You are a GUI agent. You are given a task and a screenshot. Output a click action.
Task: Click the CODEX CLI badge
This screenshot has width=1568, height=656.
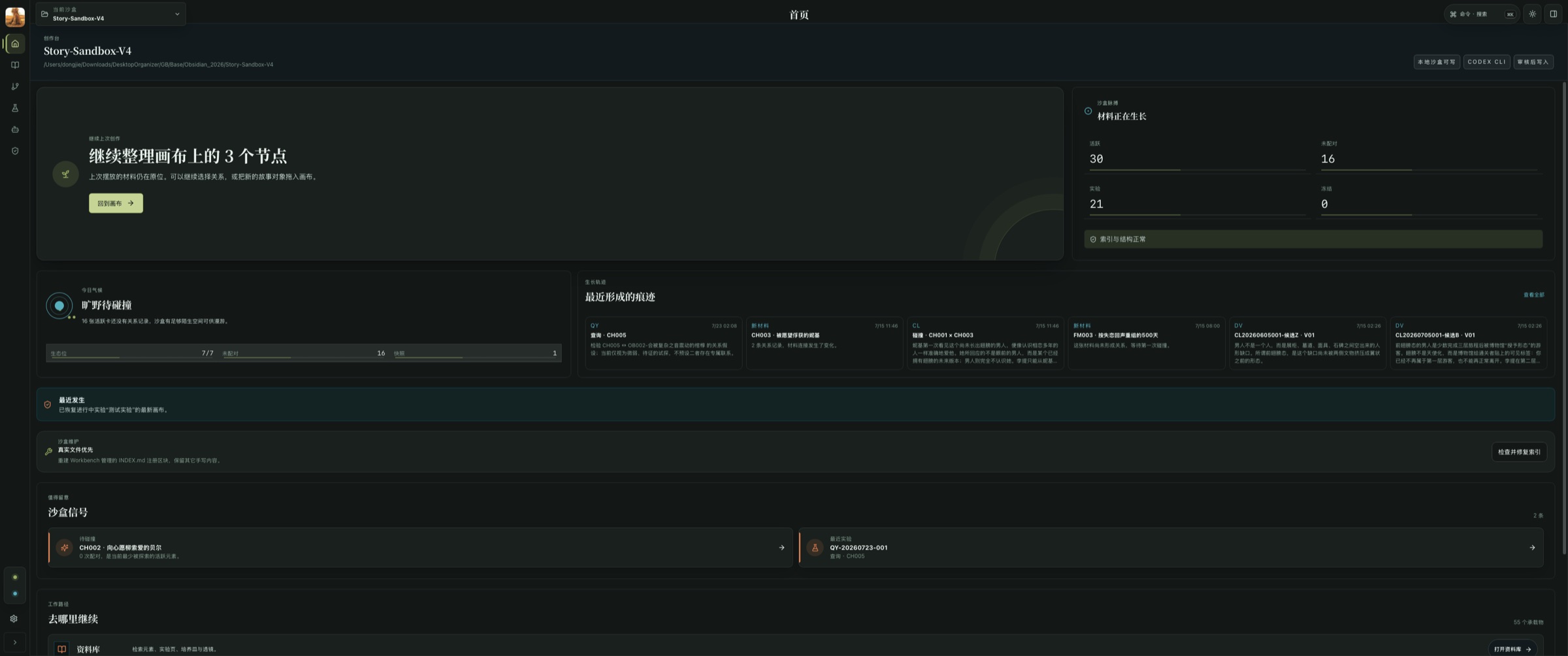[1486, 62]
